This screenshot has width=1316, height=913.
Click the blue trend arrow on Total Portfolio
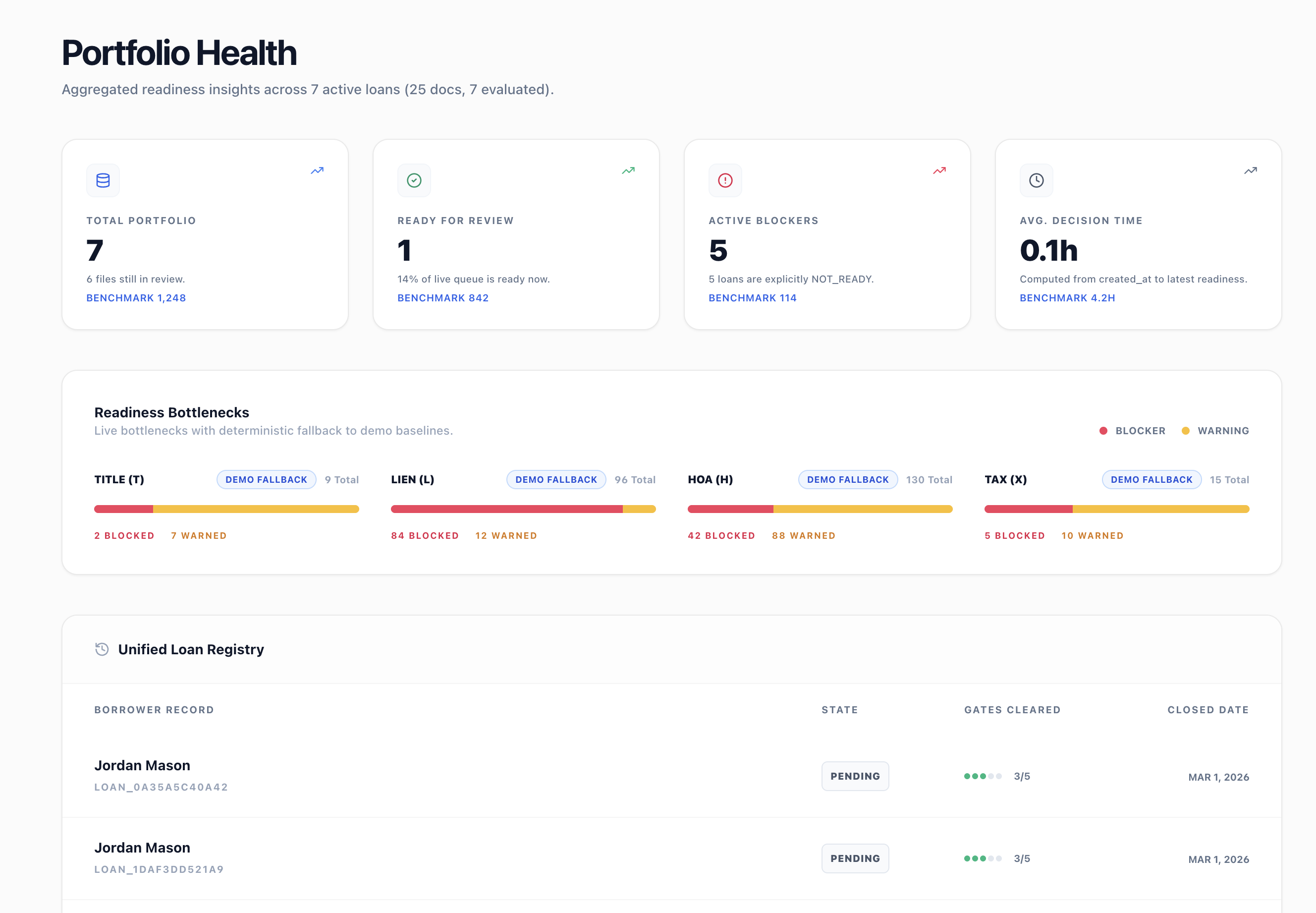pyautogui.click(x=317, y=171)
